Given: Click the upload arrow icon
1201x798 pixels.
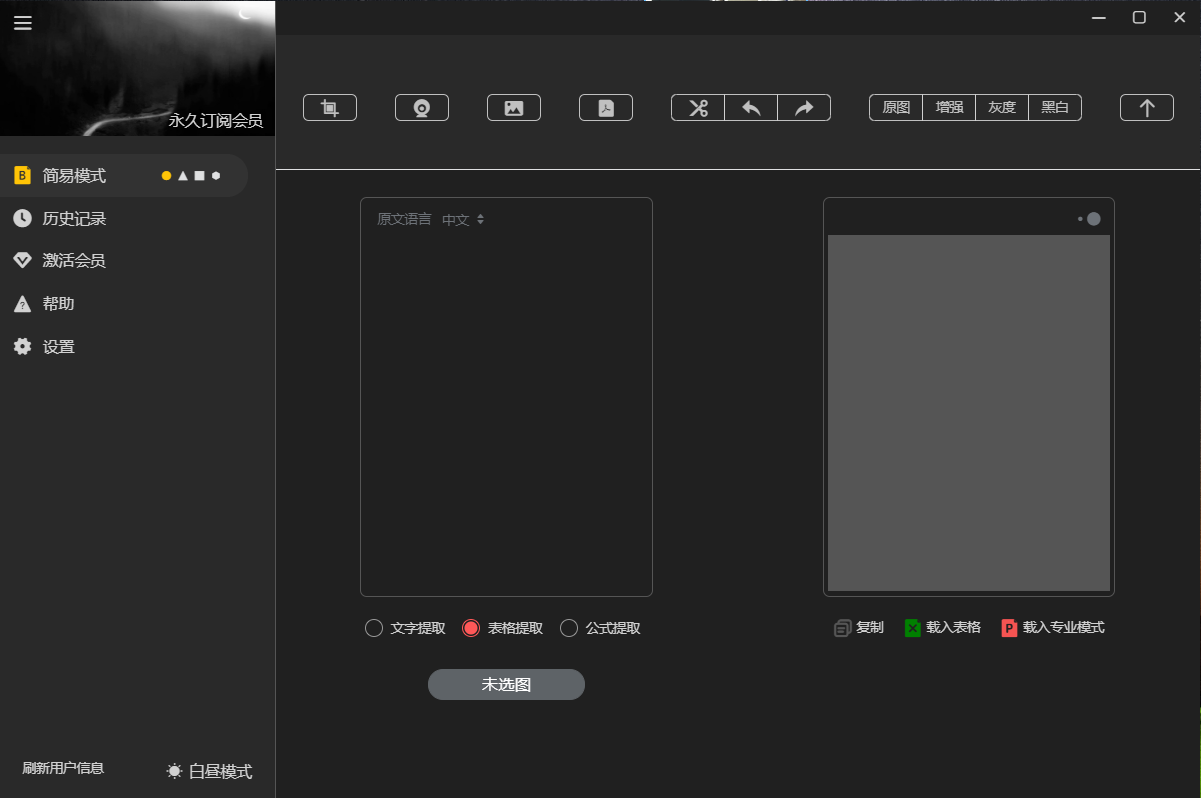Looking at the screenshot, I should [1147, 108].
